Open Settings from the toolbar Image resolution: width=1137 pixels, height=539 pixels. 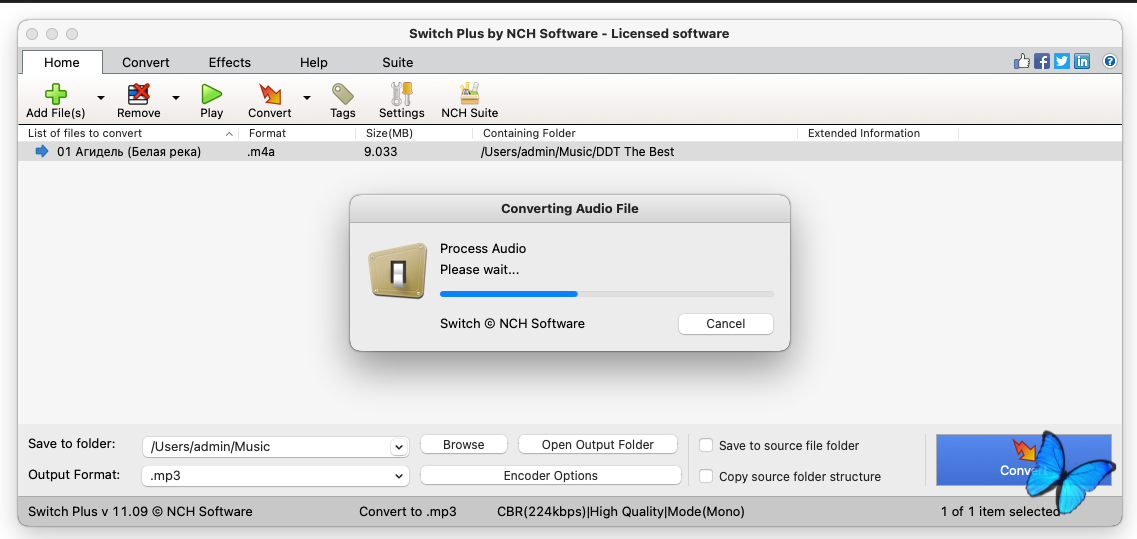pos(402,95)
